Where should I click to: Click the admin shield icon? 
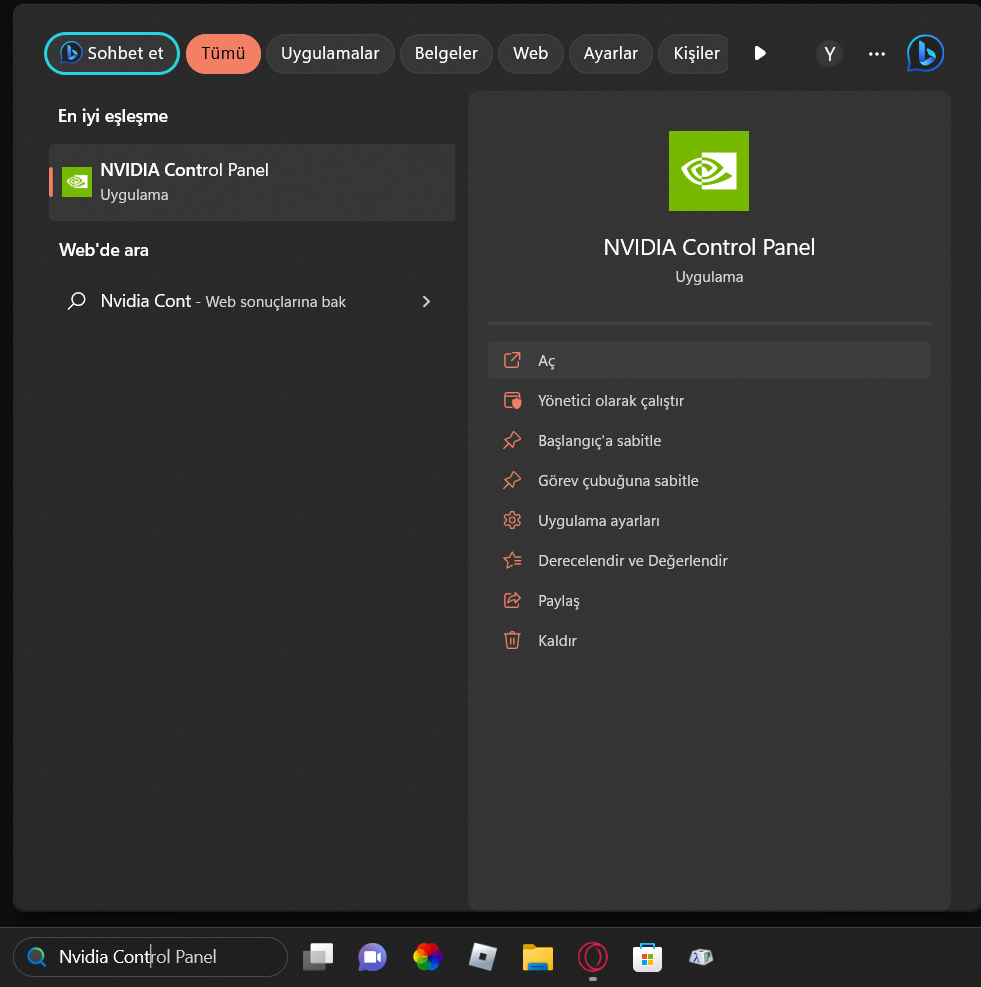[x=512, y=400]
